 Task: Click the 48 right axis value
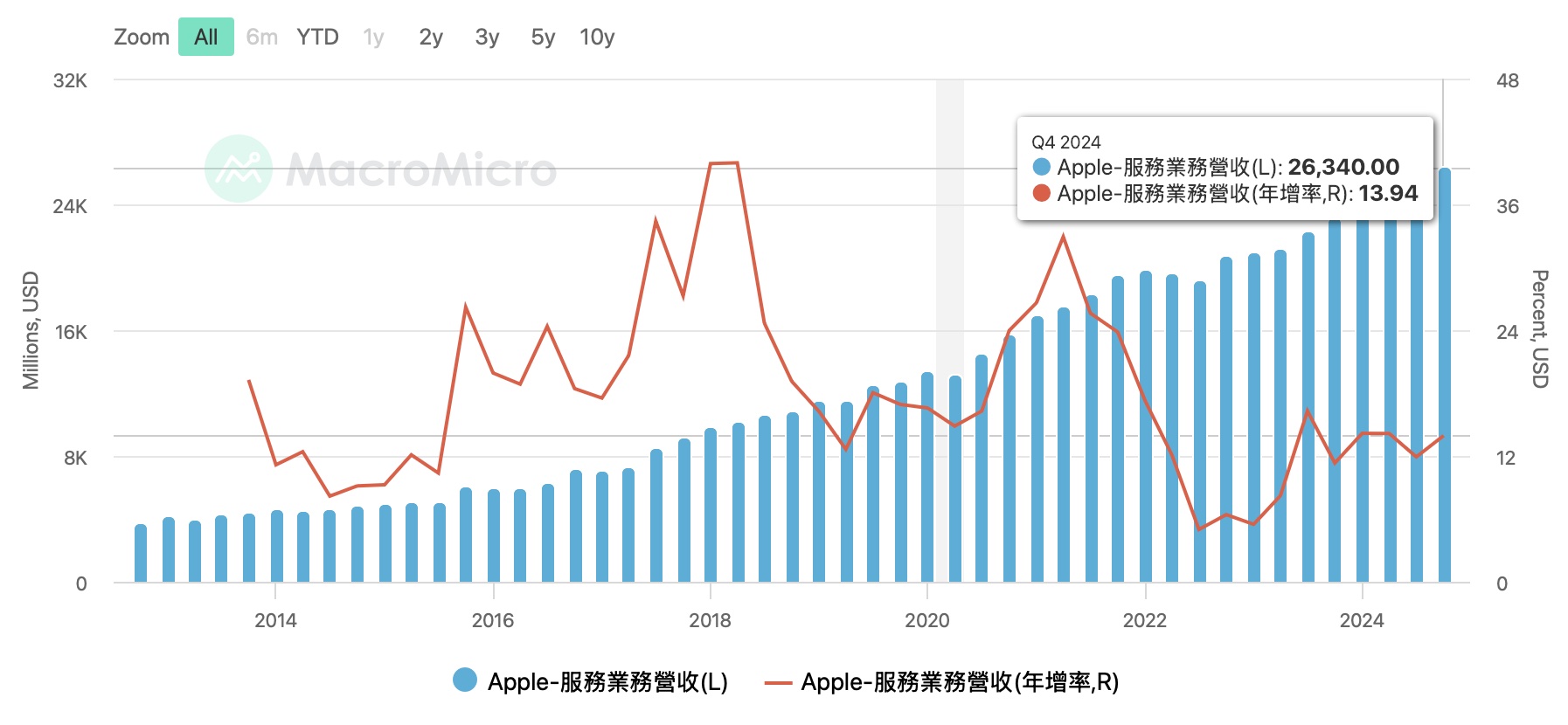(1508, 80)
